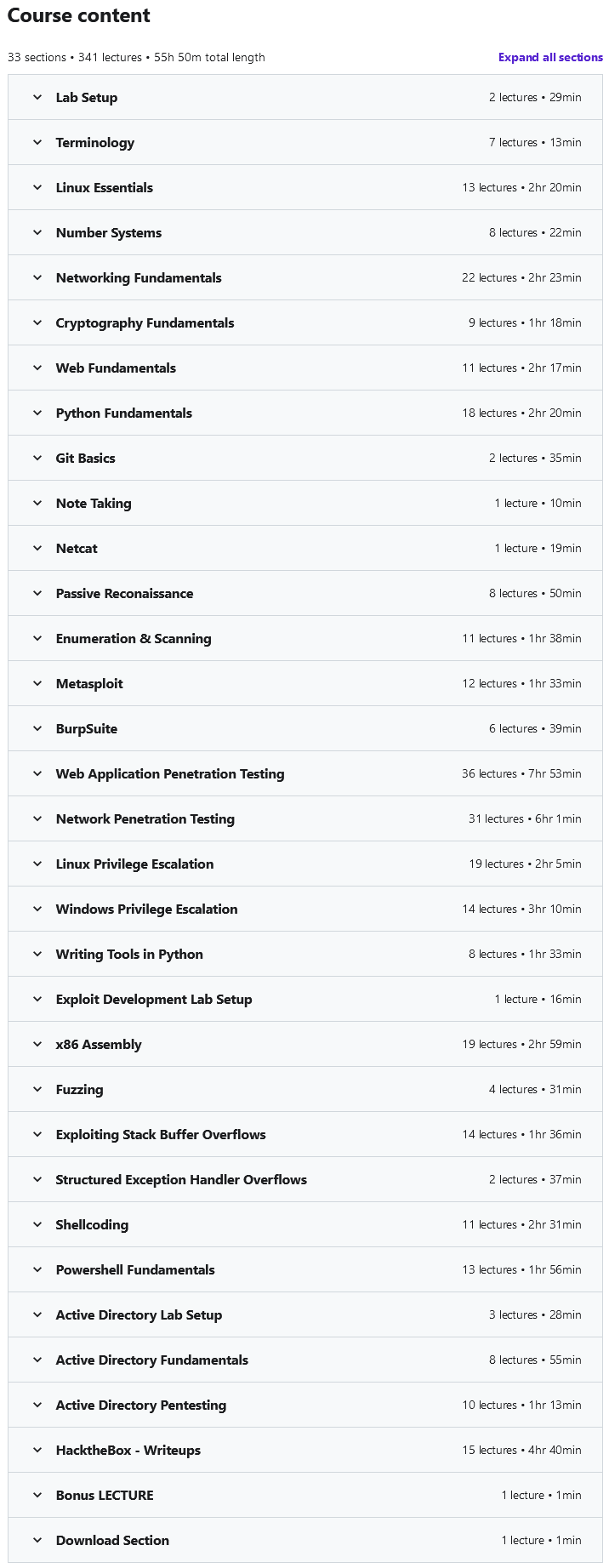Click the chevron icon beside x86 Assembly
The width and height of the screenshot is (609, 1568).
pyautogui.click(x=37, y=1044)
